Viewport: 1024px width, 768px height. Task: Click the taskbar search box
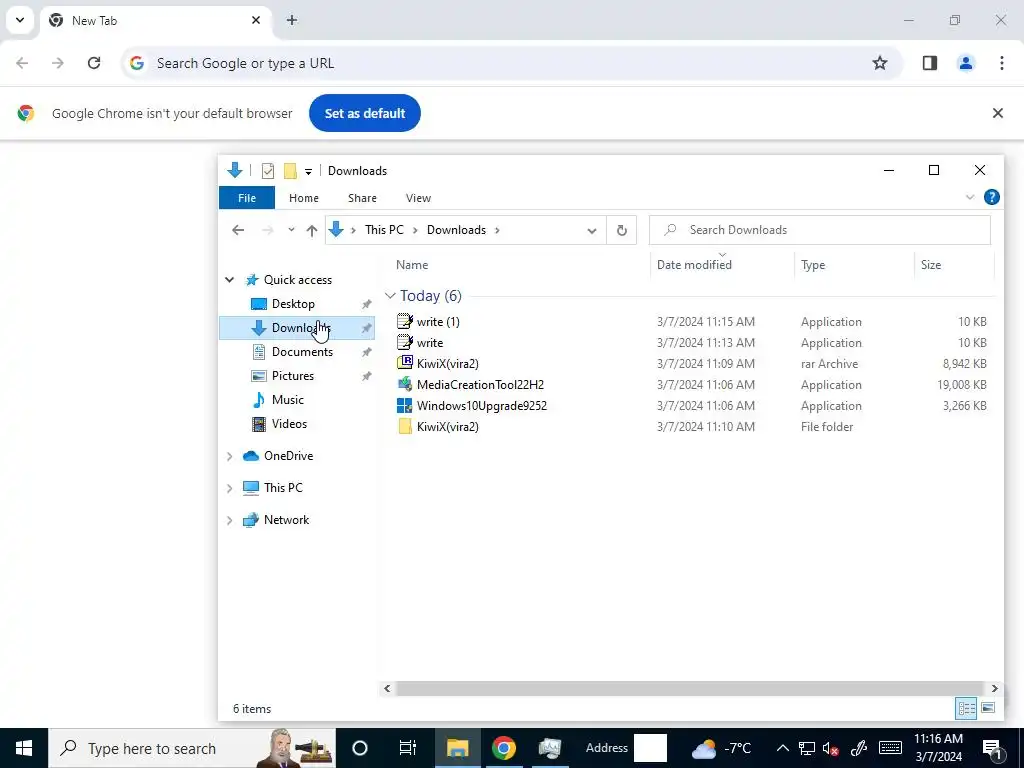pos(192,748)
